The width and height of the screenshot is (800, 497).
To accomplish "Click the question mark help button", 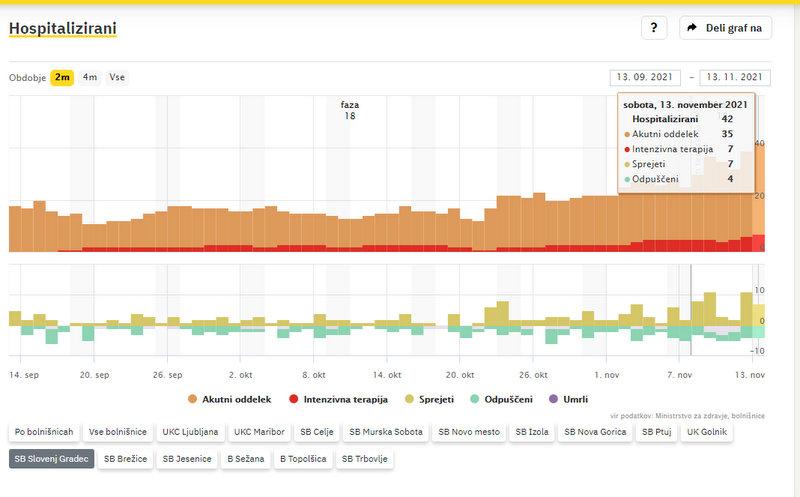I will pyautogui.click(x=653, y=28).
